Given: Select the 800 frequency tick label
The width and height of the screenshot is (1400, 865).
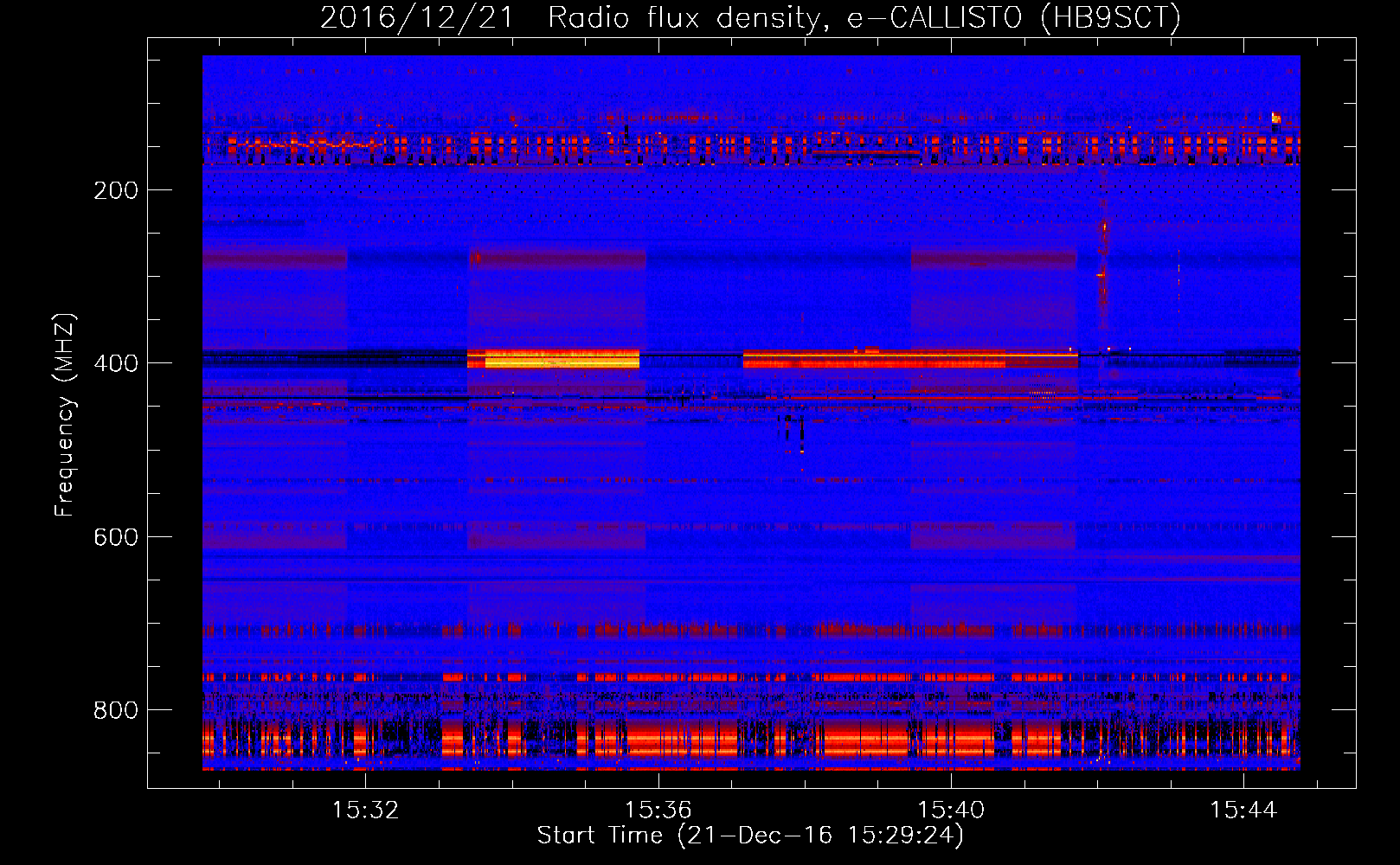Looking at the screenshot, I should (x=116, y=710).
